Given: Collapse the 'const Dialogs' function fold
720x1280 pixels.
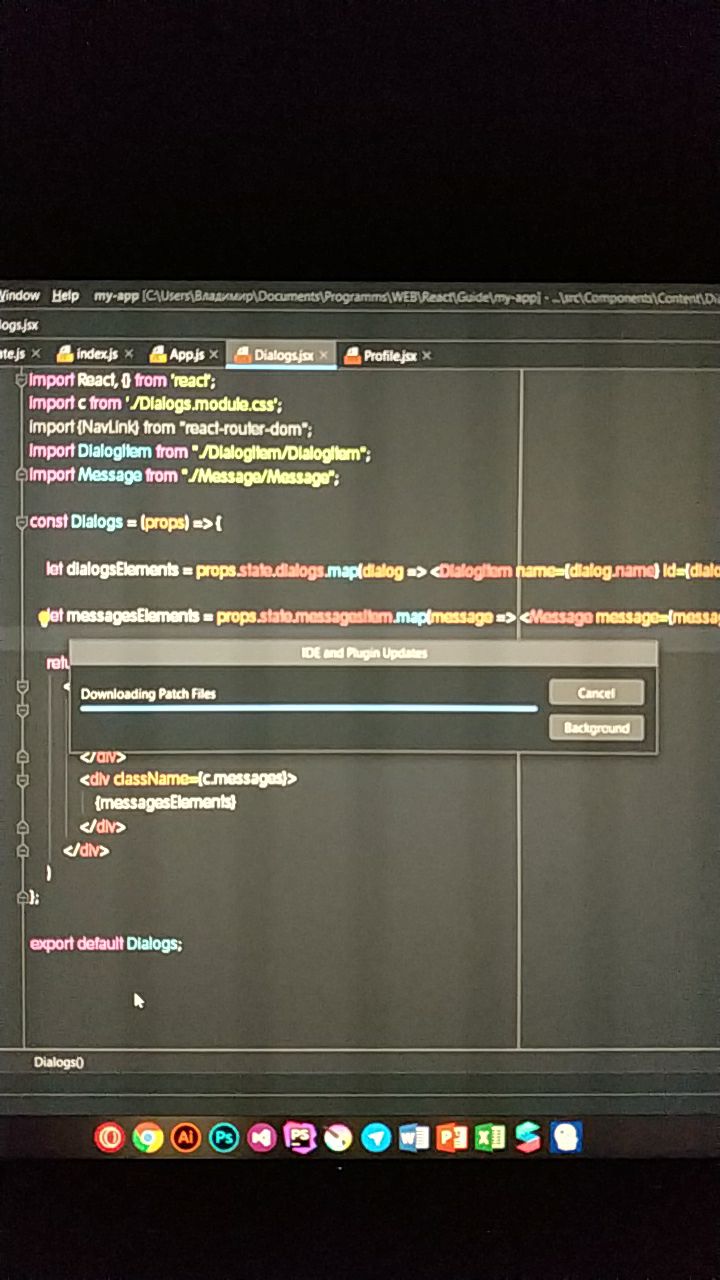Looking at the screenshot, I should click(22, 522).
